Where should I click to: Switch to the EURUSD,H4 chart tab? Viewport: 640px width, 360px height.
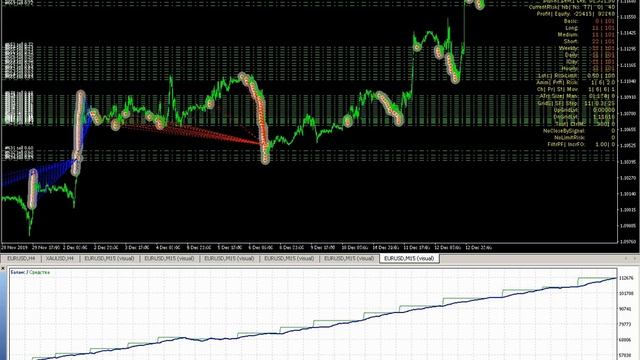[x=21, y=258]
